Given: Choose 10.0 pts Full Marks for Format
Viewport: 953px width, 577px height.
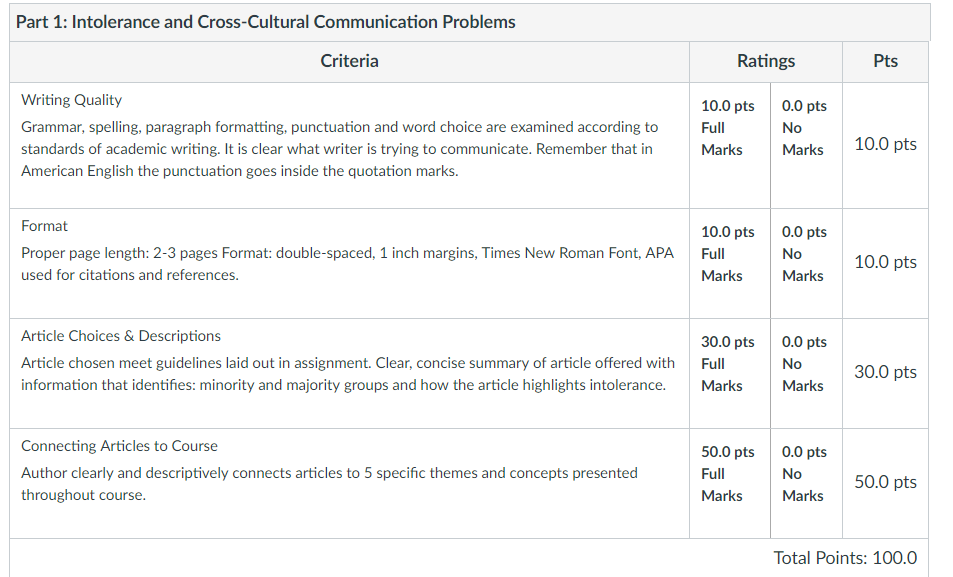Looking at the screenshot, I should 728,254.
